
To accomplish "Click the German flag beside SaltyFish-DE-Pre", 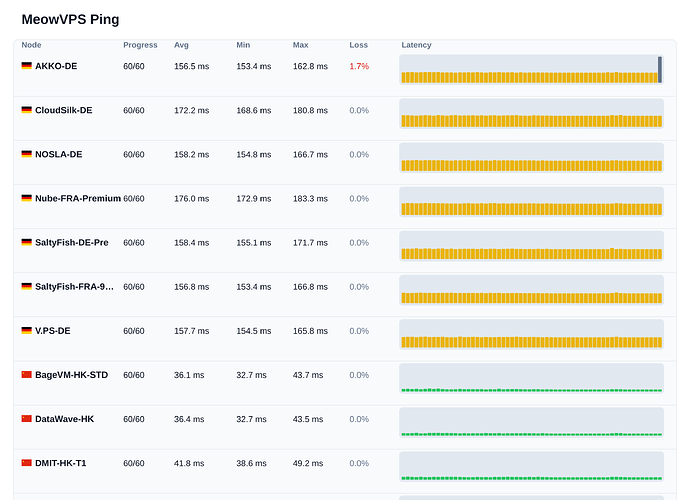I will tap(26, 242).
